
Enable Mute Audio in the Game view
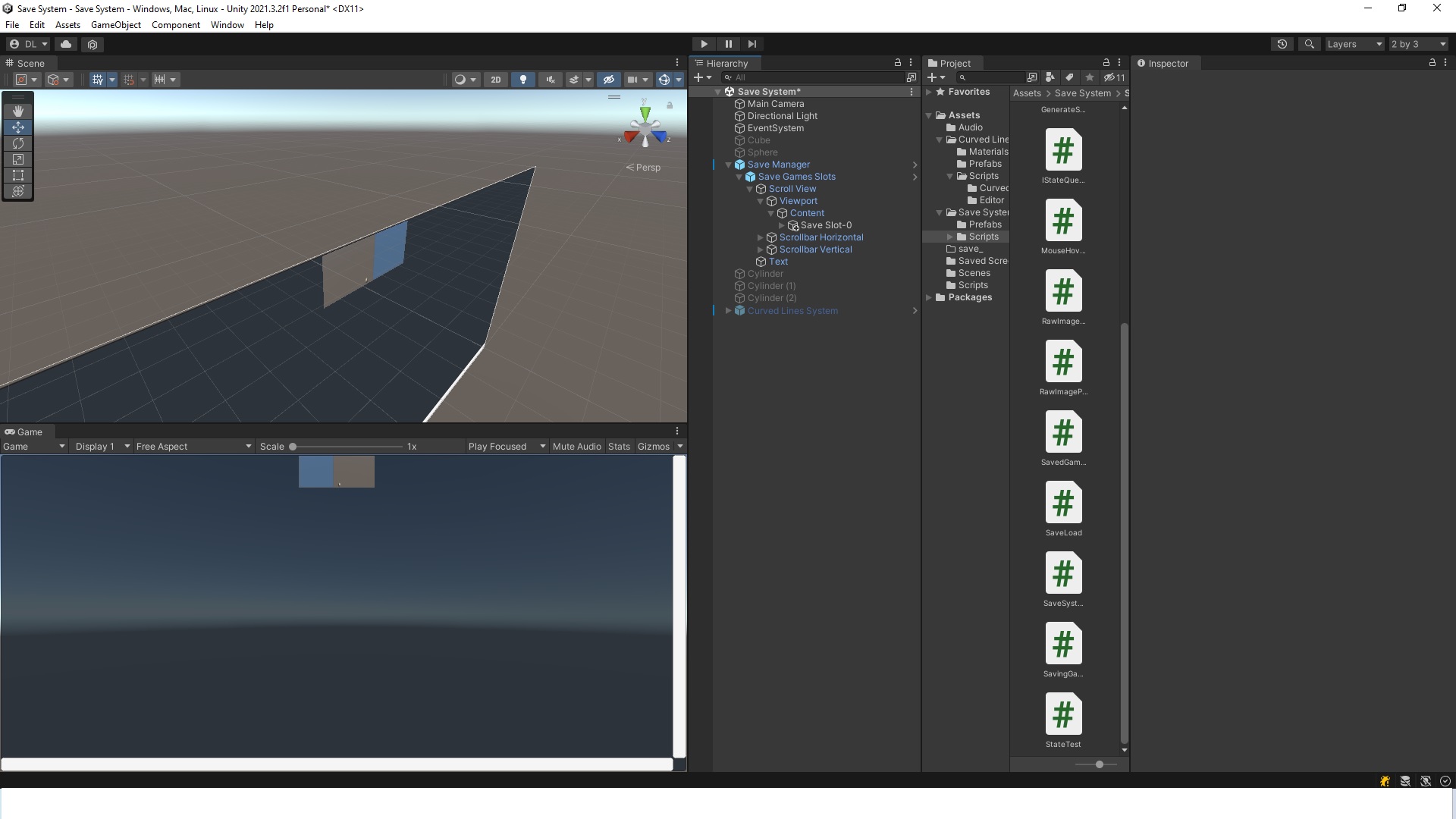pos(576,446)
